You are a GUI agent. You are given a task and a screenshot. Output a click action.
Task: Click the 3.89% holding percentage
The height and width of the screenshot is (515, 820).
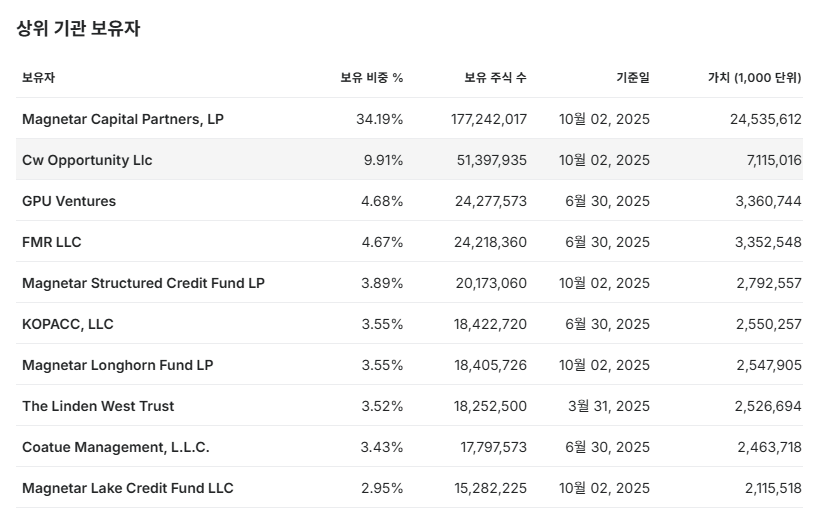(382, 283)
